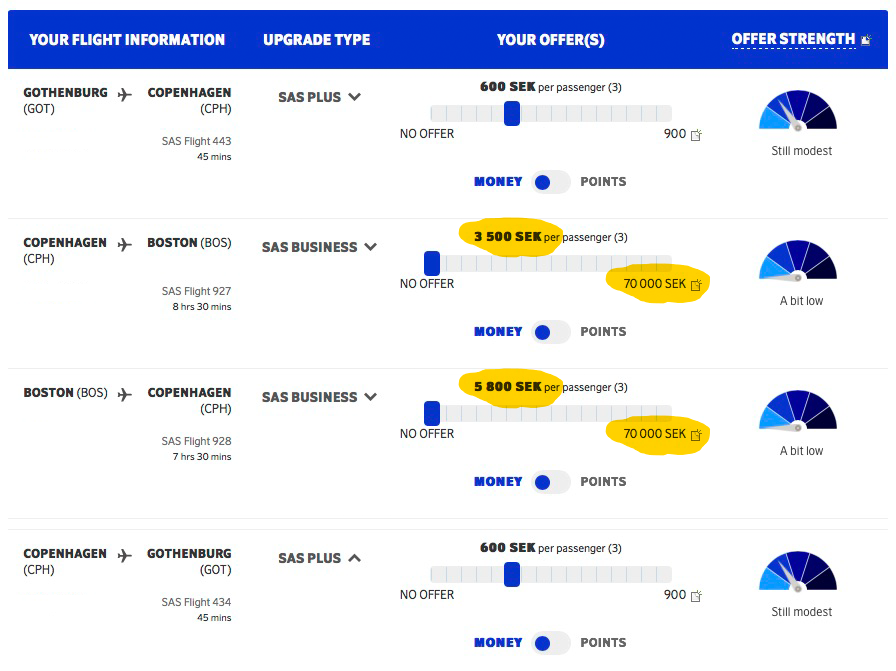
Task: Click the A bit low gauge for Flight 927
Action: pyautogui.click(x=798, y=260)
